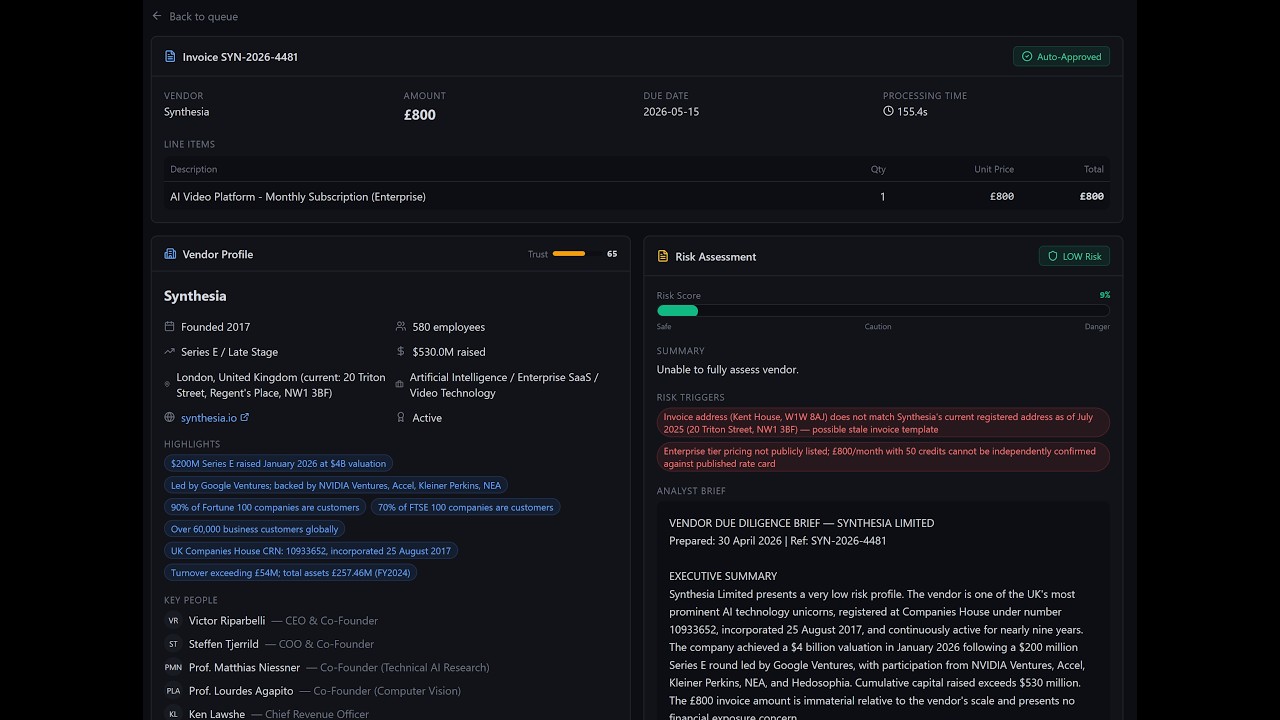Go back to queue
The height and width of the screenshot is (720, 1280).
pyautogui.click(x=195, y=16)
